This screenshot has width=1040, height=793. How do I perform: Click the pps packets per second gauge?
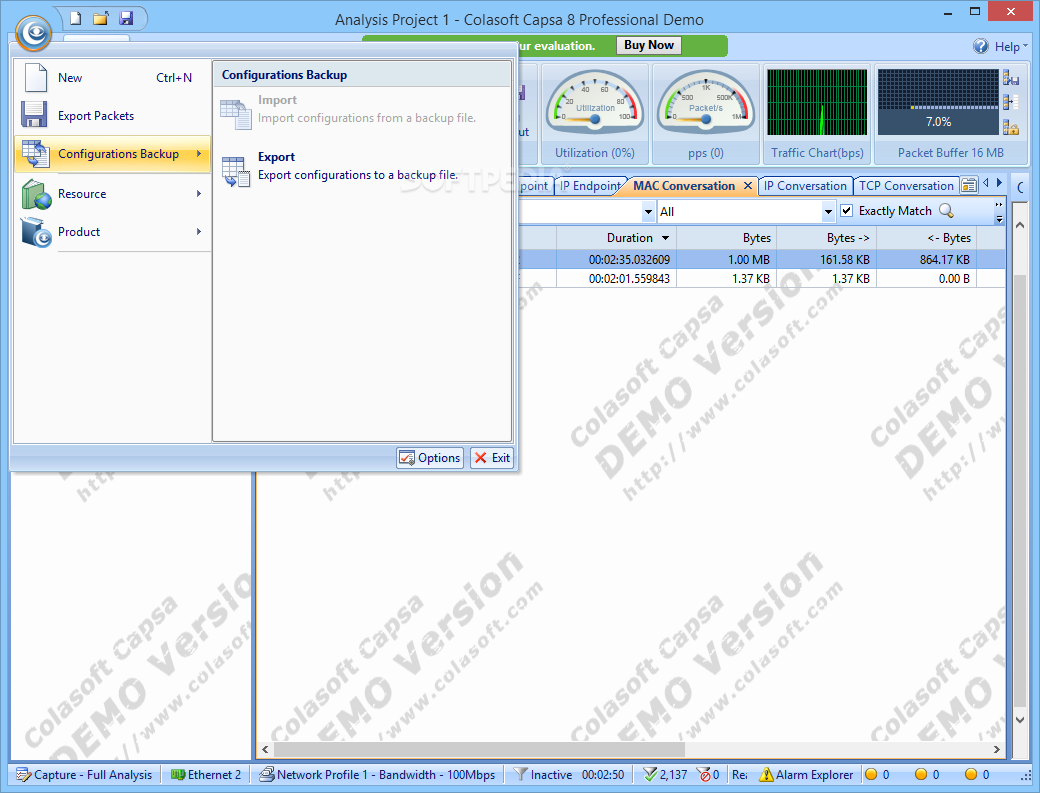pyautogui.click(x=706, y=104)
